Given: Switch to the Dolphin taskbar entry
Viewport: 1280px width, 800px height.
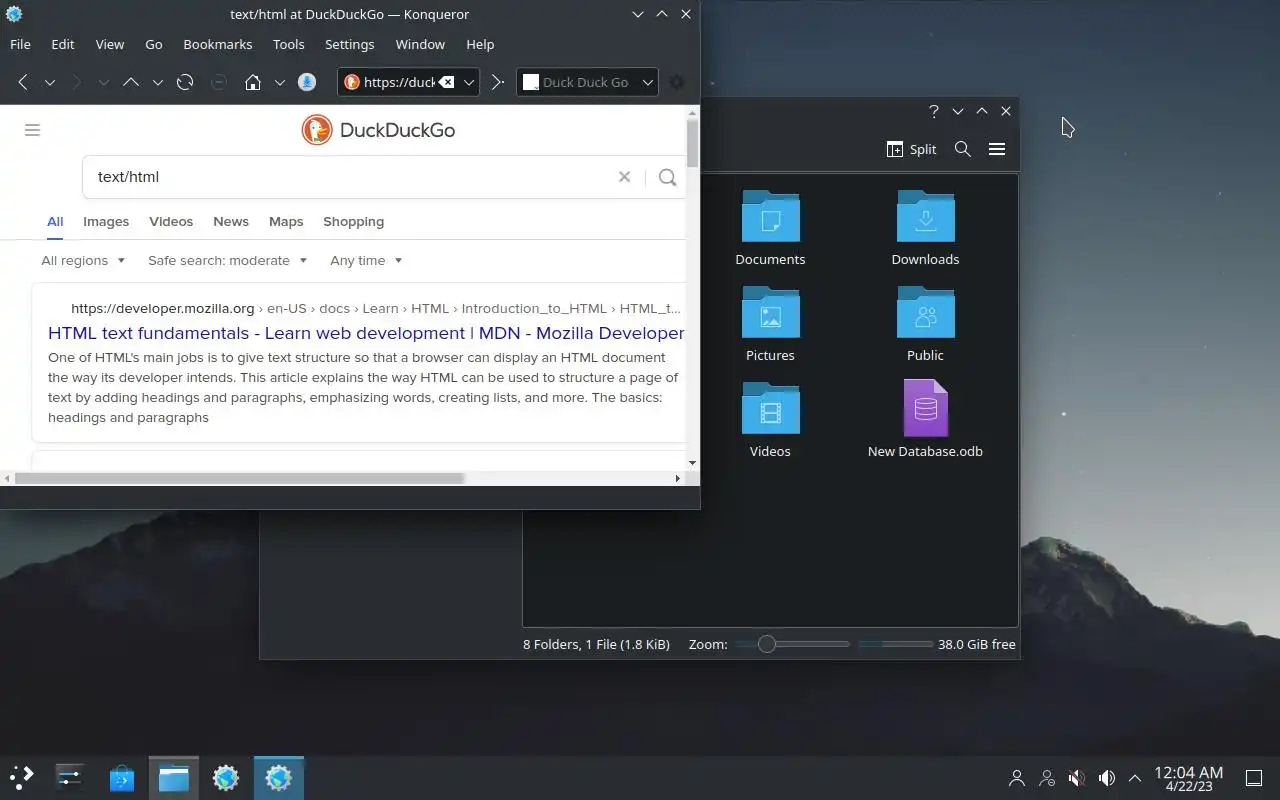Looking at the screenshot, I should pyautogui.click(x=174, y=777).
